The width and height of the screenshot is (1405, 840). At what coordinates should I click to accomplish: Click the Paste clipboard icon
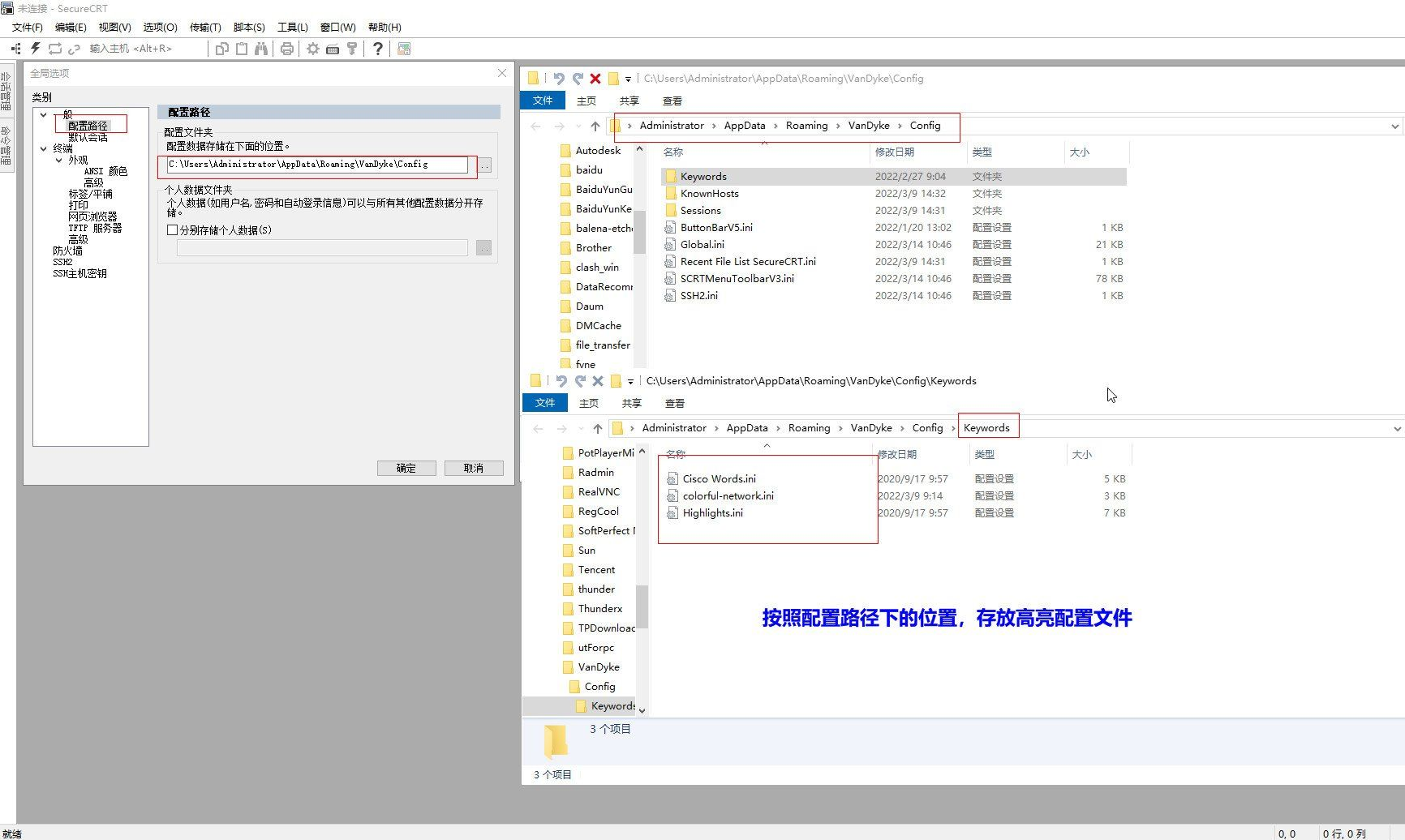coord(242,49)
